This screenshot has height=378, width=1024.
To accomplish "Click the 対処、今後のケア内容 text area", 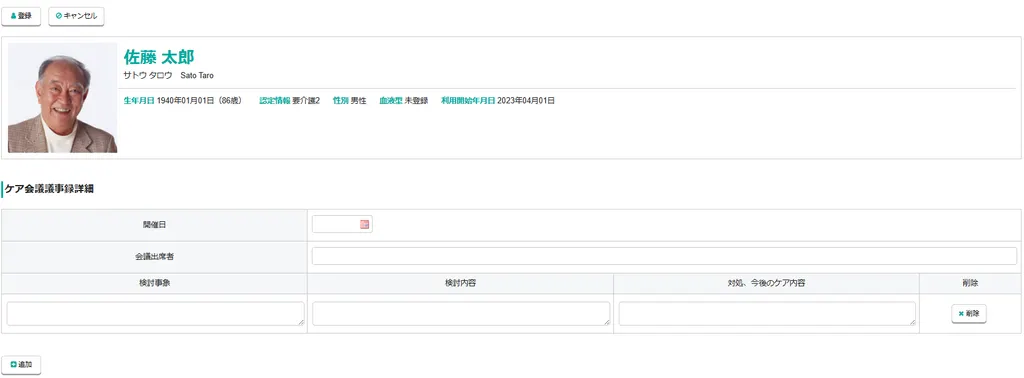I will pyautogui.click(x=767, y=313).
